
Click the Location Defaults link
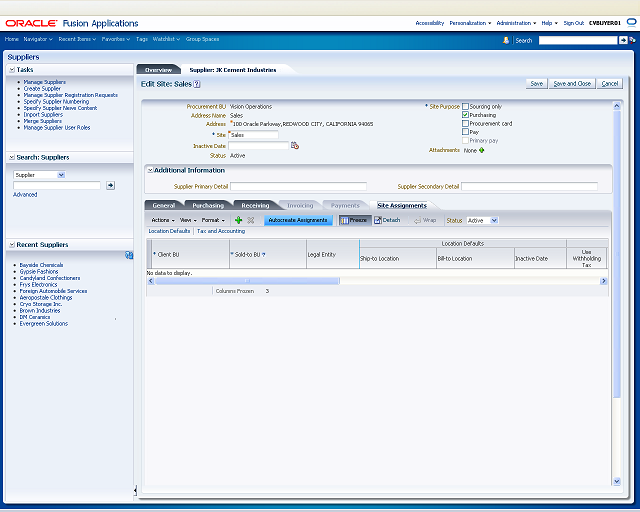[x=169, y=231]
